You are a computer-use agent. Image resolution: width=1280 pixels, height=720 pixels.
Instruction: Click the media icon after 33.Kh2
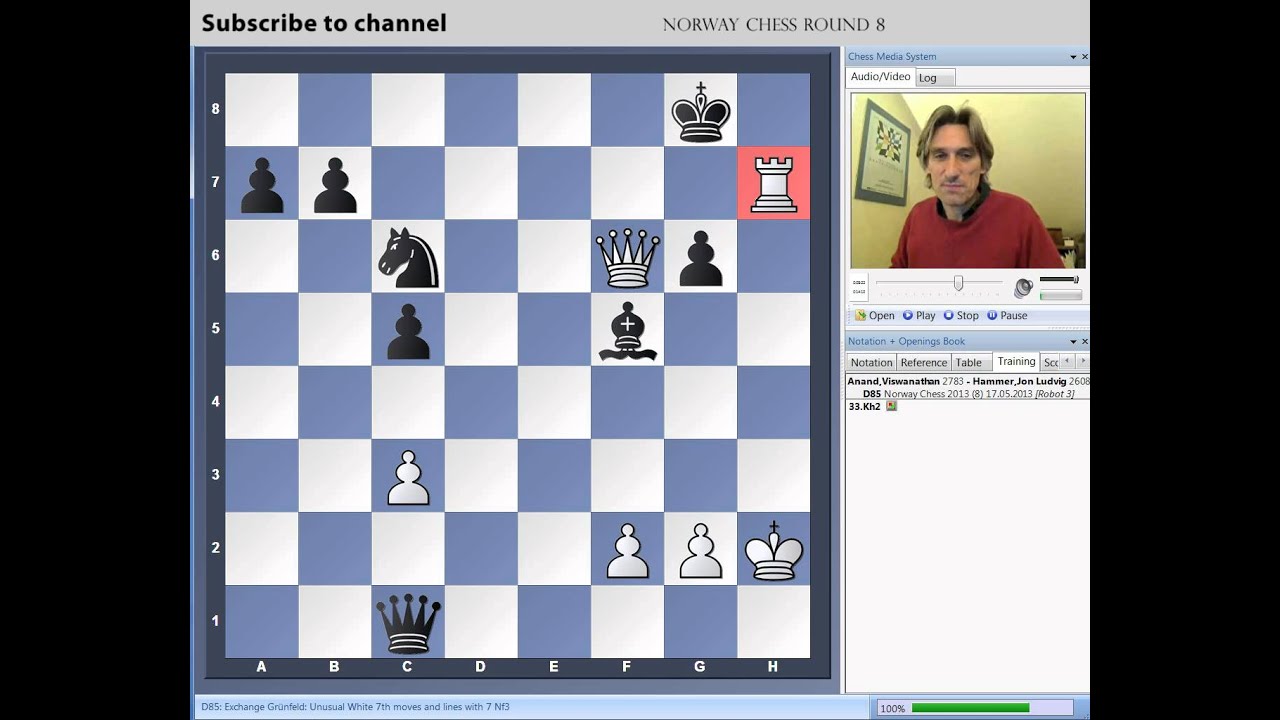pos(891,406)
